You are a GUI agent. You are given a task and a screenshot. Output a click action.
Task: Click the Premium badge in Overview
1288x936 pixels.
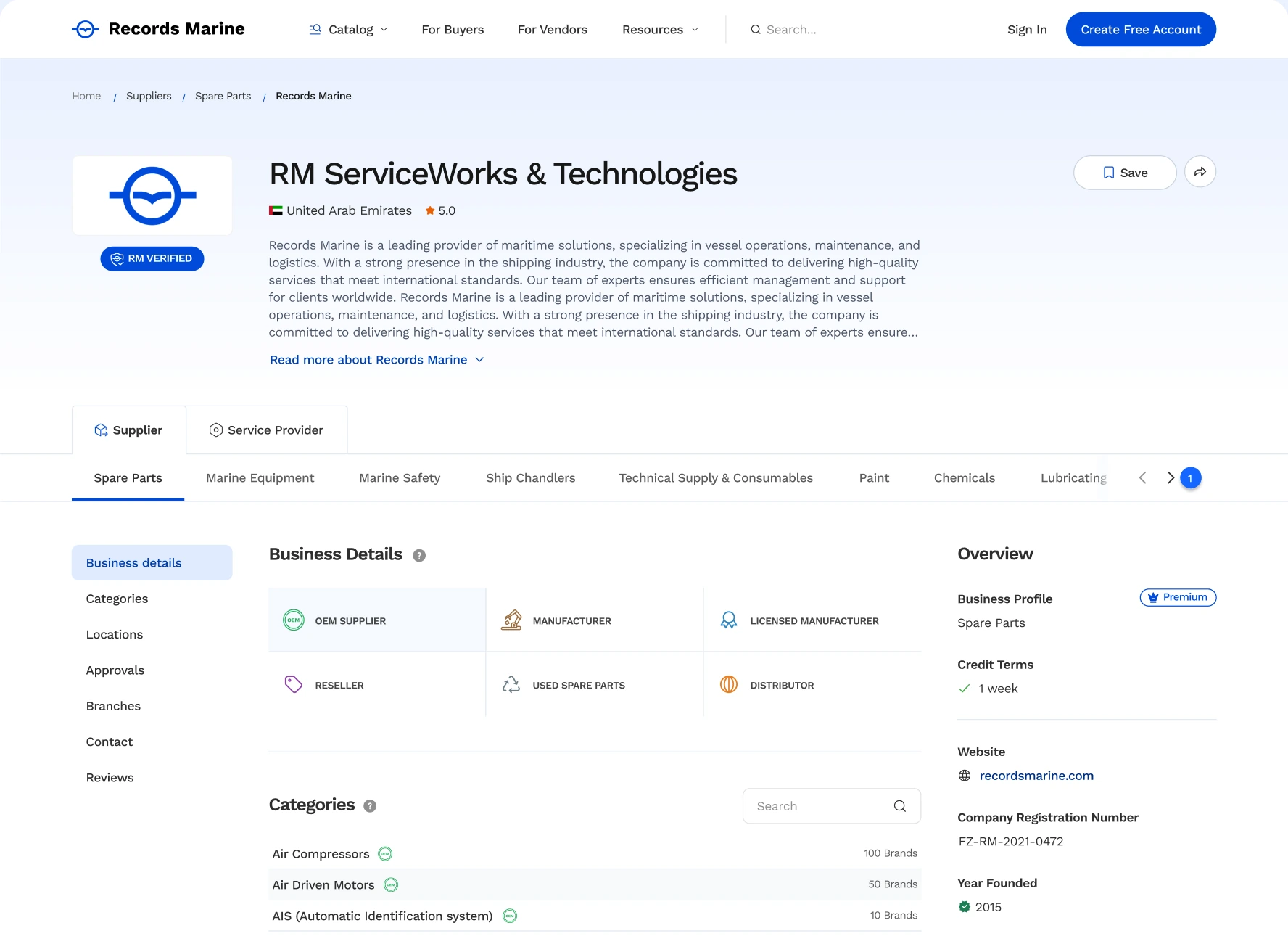(x=1178, y=597)
